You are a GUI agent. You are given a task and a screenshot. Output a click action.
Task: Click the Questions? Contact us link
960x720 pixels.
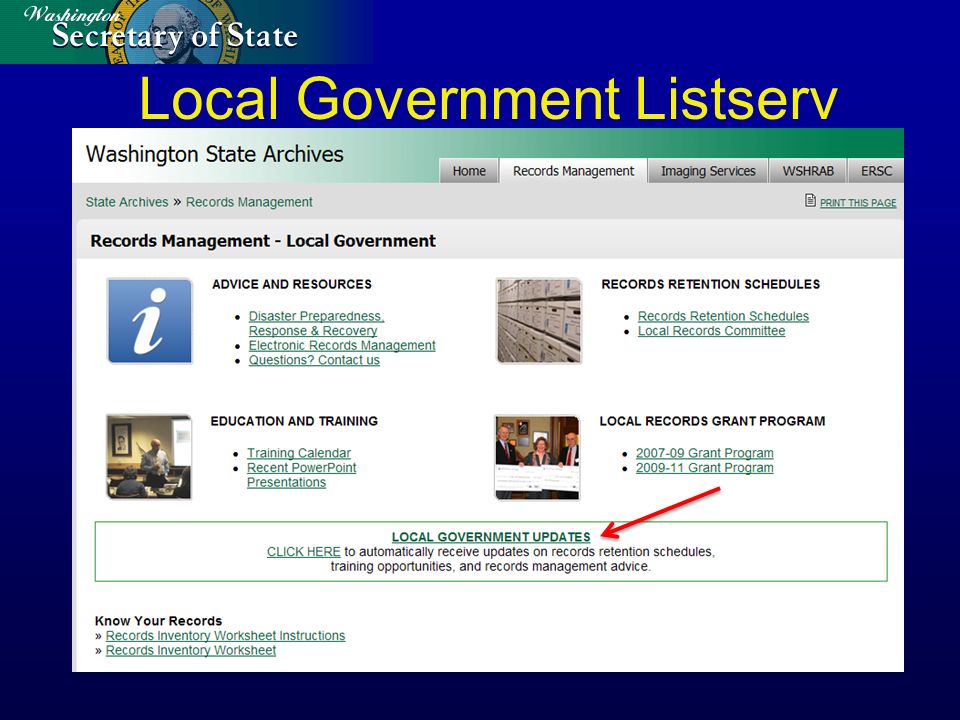pos(314,360)
